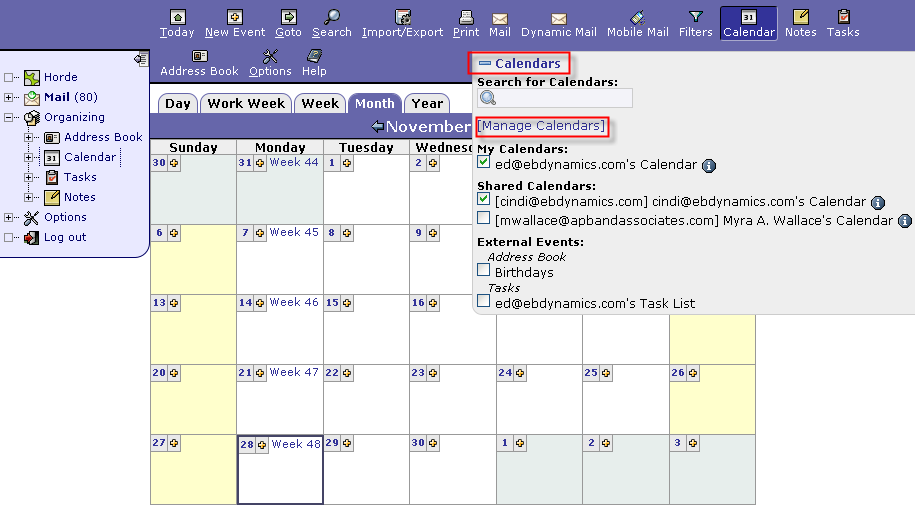Collapse the Organizing tree node

click(x=9, y=117)
